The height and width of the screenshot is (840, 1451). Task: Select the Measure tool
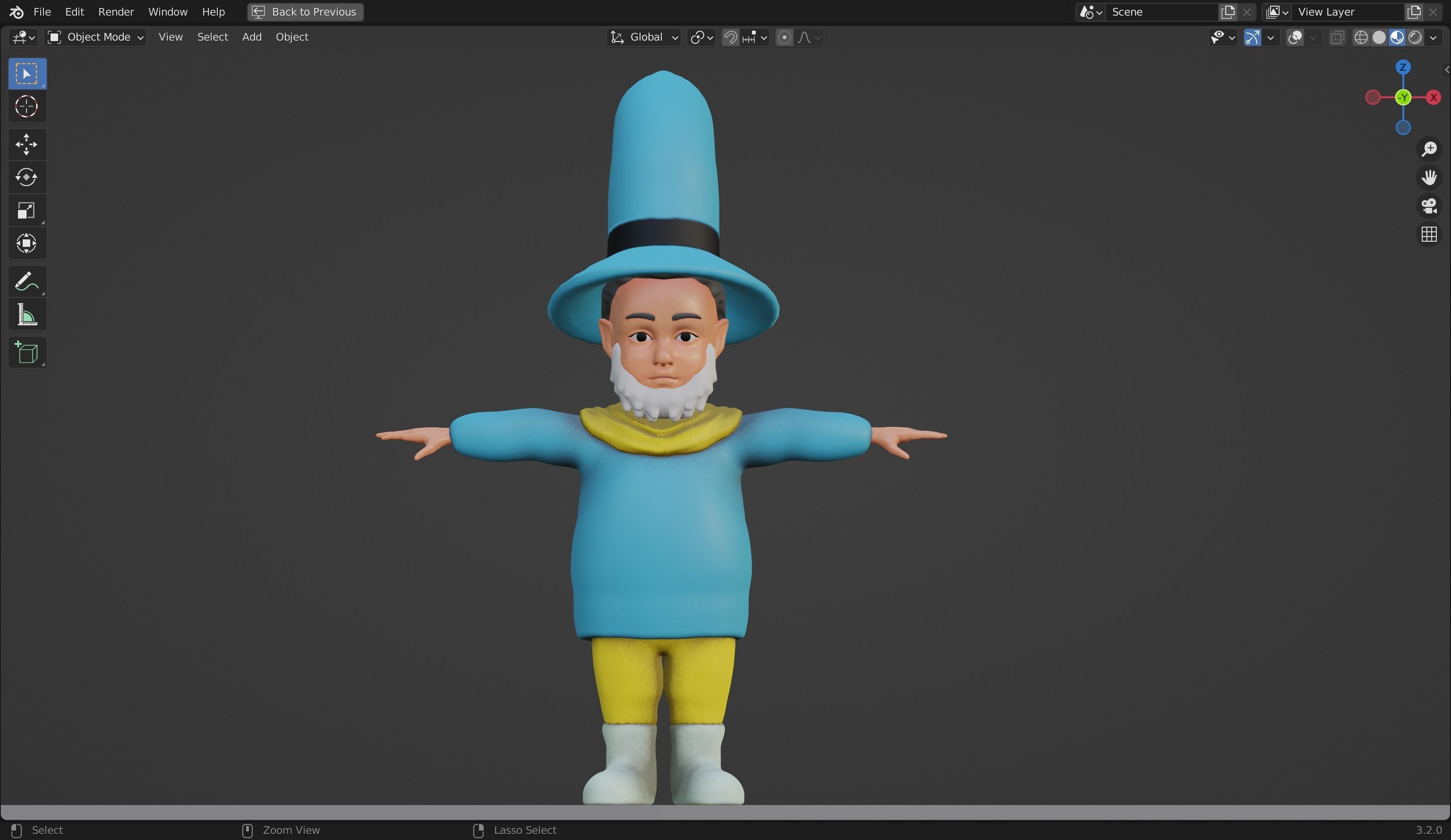(26, 315)
